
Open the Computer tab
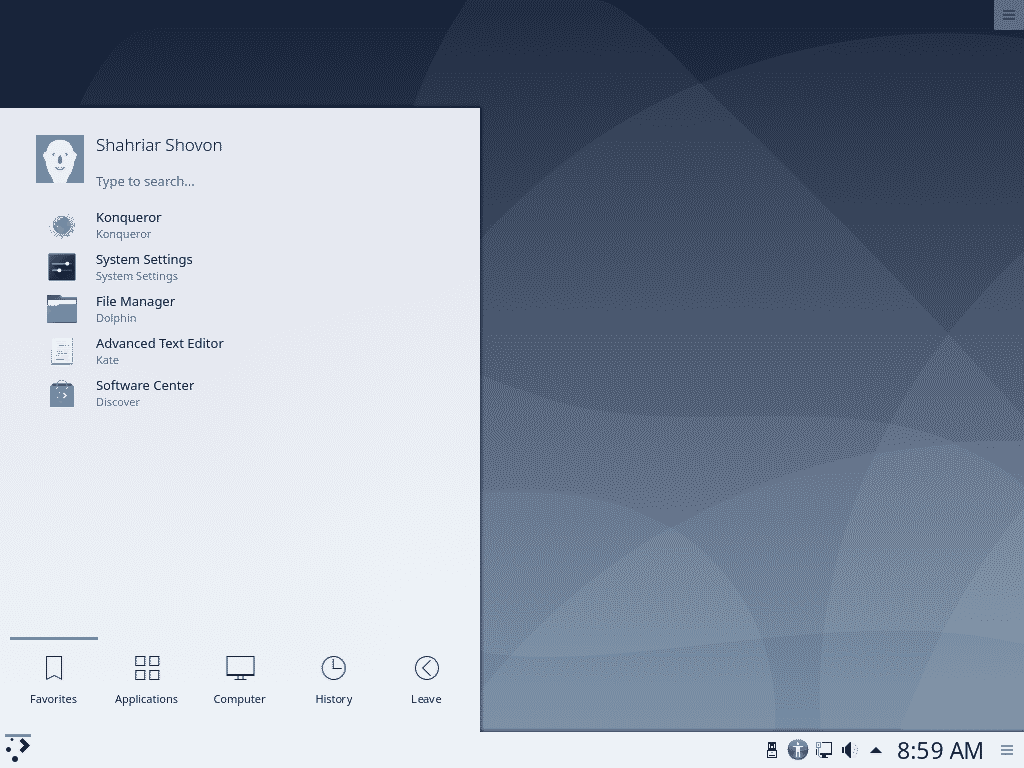(x=240, y=679)
